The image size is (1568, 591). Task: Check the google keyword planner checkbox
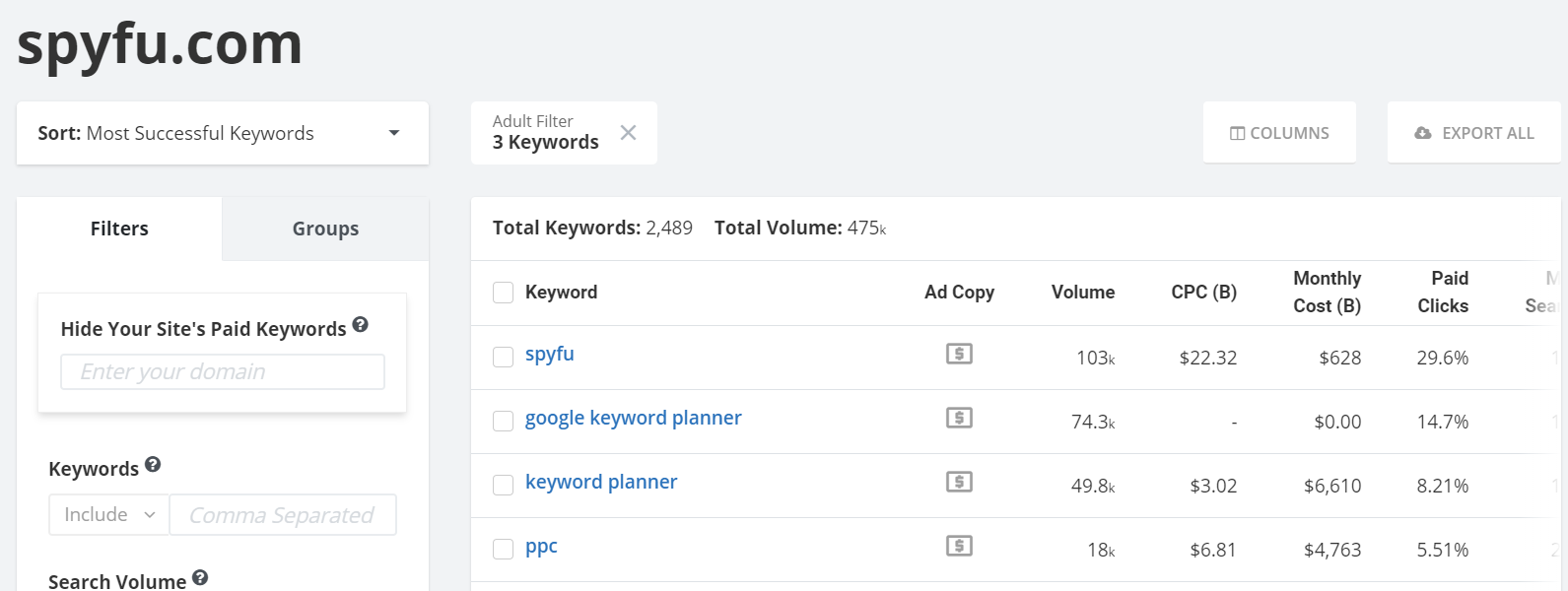click(x=503, y=421)
